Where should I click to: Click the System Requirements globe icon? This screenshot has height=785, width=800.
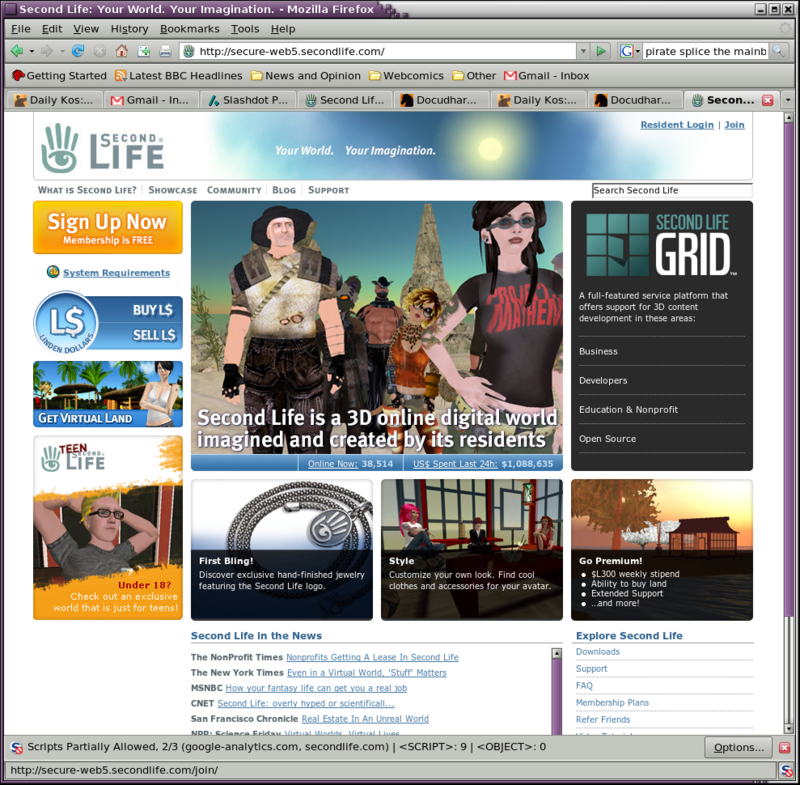point(53,272)
